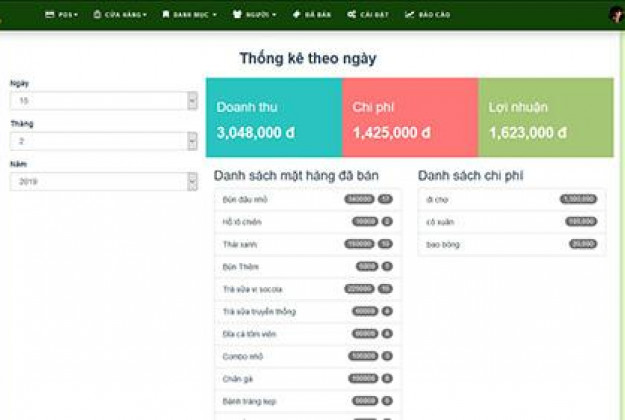Open the user avatar in top-right corner

click(x=616, y=14)
